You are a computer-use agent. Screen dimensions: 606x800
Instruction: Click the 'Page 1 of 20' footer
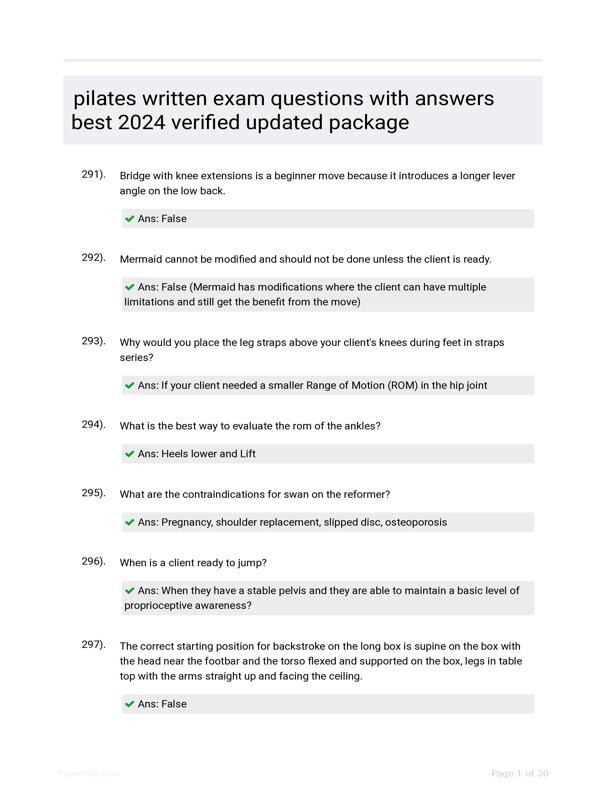519,773
